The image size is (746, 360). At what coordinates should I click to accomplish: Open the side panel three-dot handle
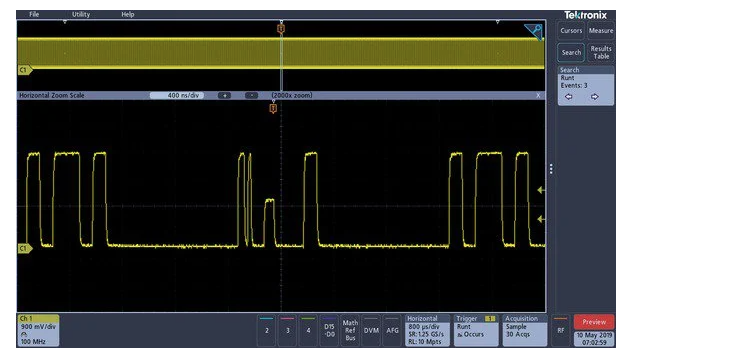(551, 169)
